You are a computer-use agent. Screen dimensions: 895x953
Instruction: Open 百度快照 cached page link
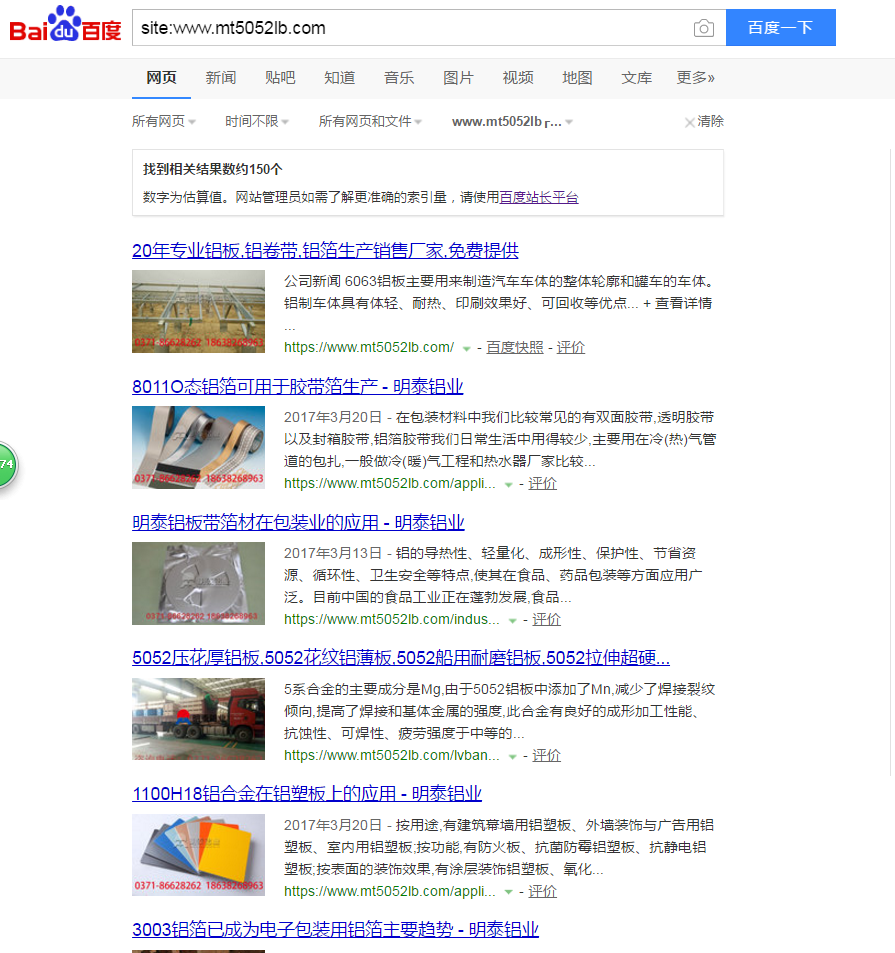point(515,347)
